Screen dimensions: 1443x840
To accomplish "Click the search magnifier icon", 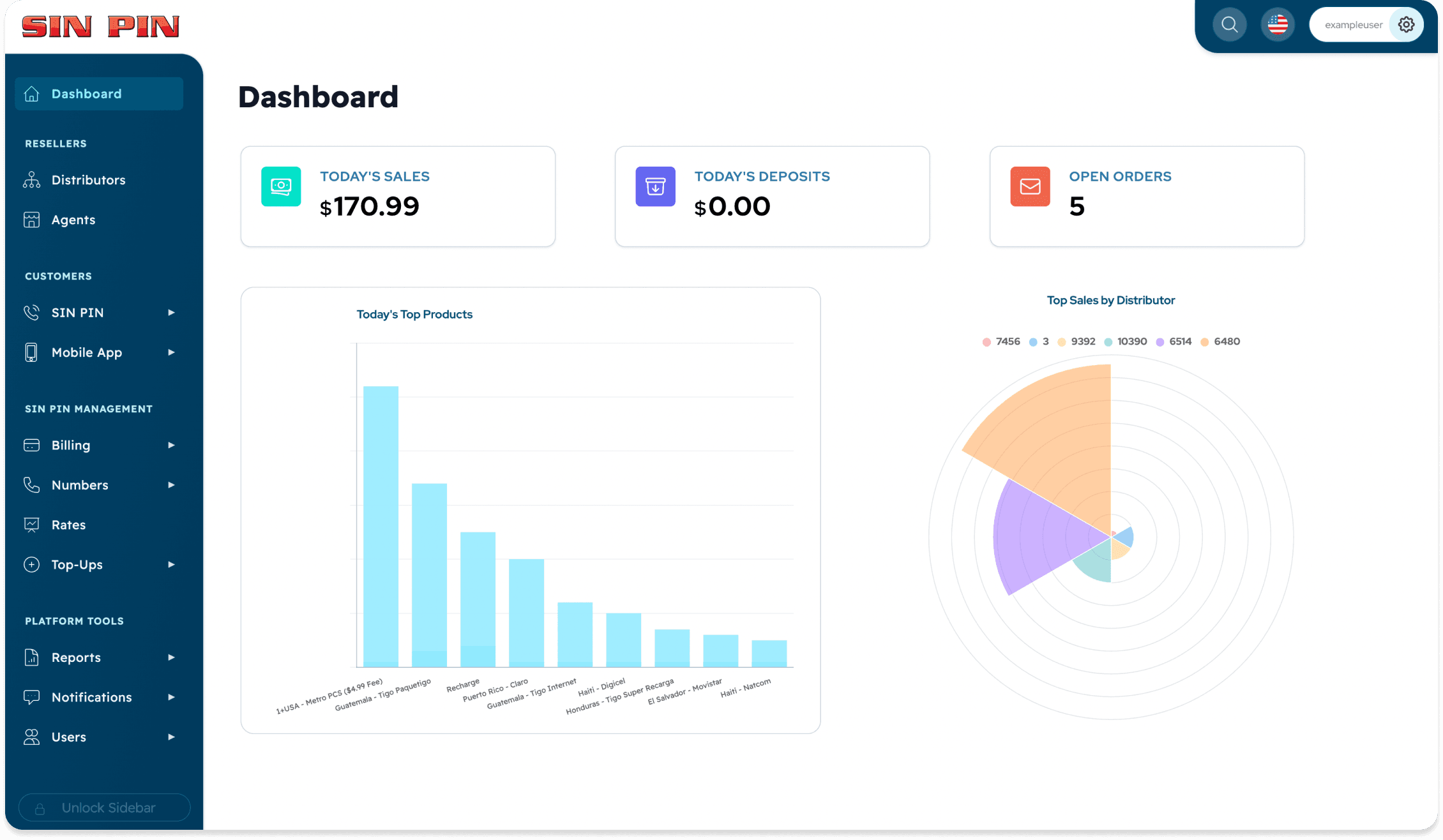I will click(1229, 25).
